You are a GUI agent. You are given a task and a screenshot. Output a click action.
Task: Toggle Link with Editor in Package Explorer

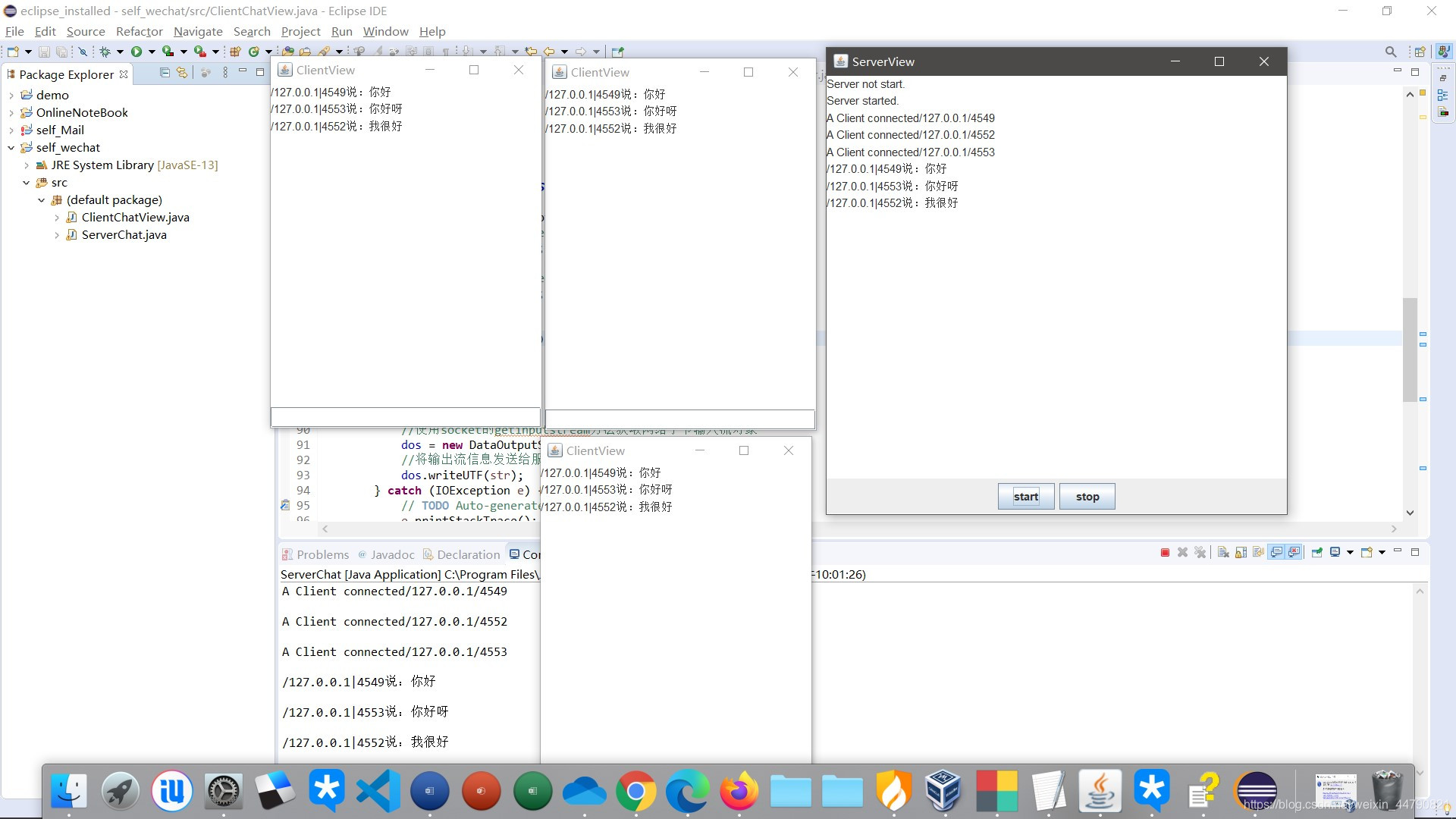pyautogui.click(x=182, y=73)
